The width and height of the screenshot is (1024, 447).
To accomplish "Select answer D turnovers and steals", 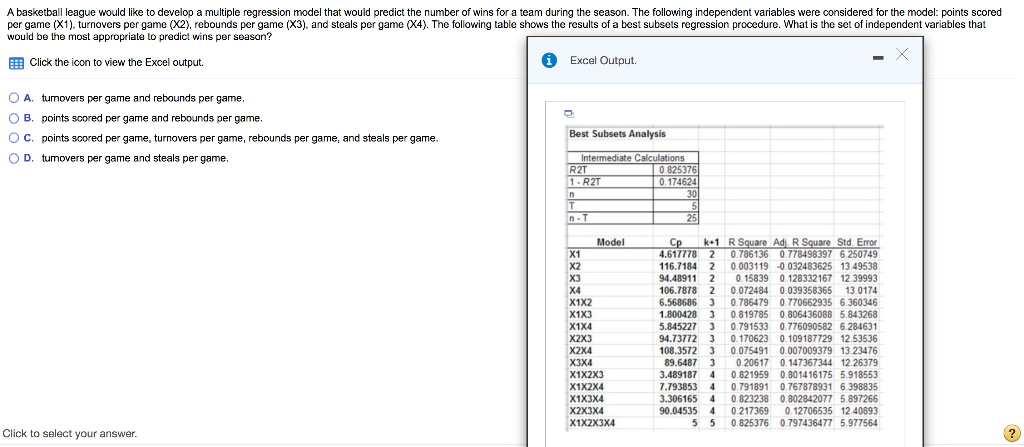I will 14,158.
